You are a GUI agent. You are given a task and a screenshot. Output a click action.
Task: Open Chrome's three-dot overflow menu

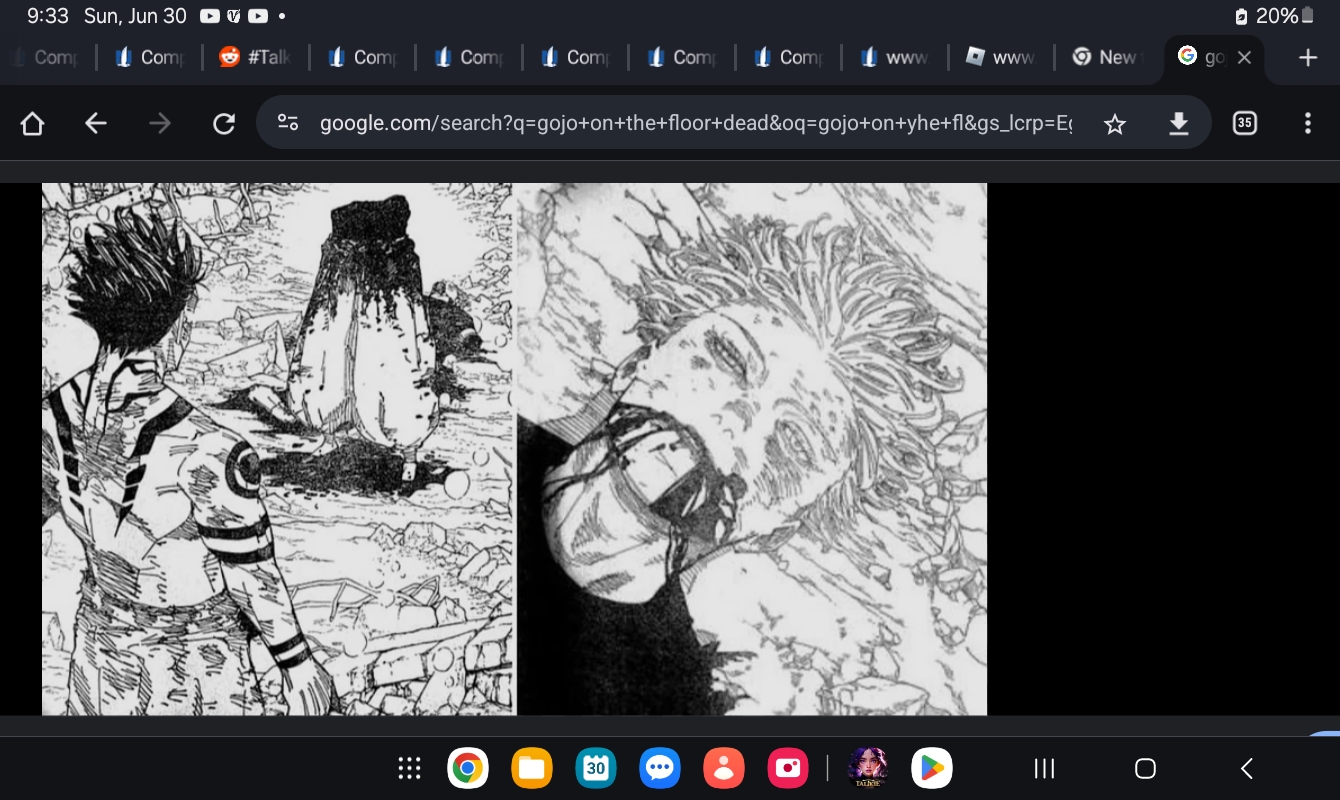[x=1307, y=123]
